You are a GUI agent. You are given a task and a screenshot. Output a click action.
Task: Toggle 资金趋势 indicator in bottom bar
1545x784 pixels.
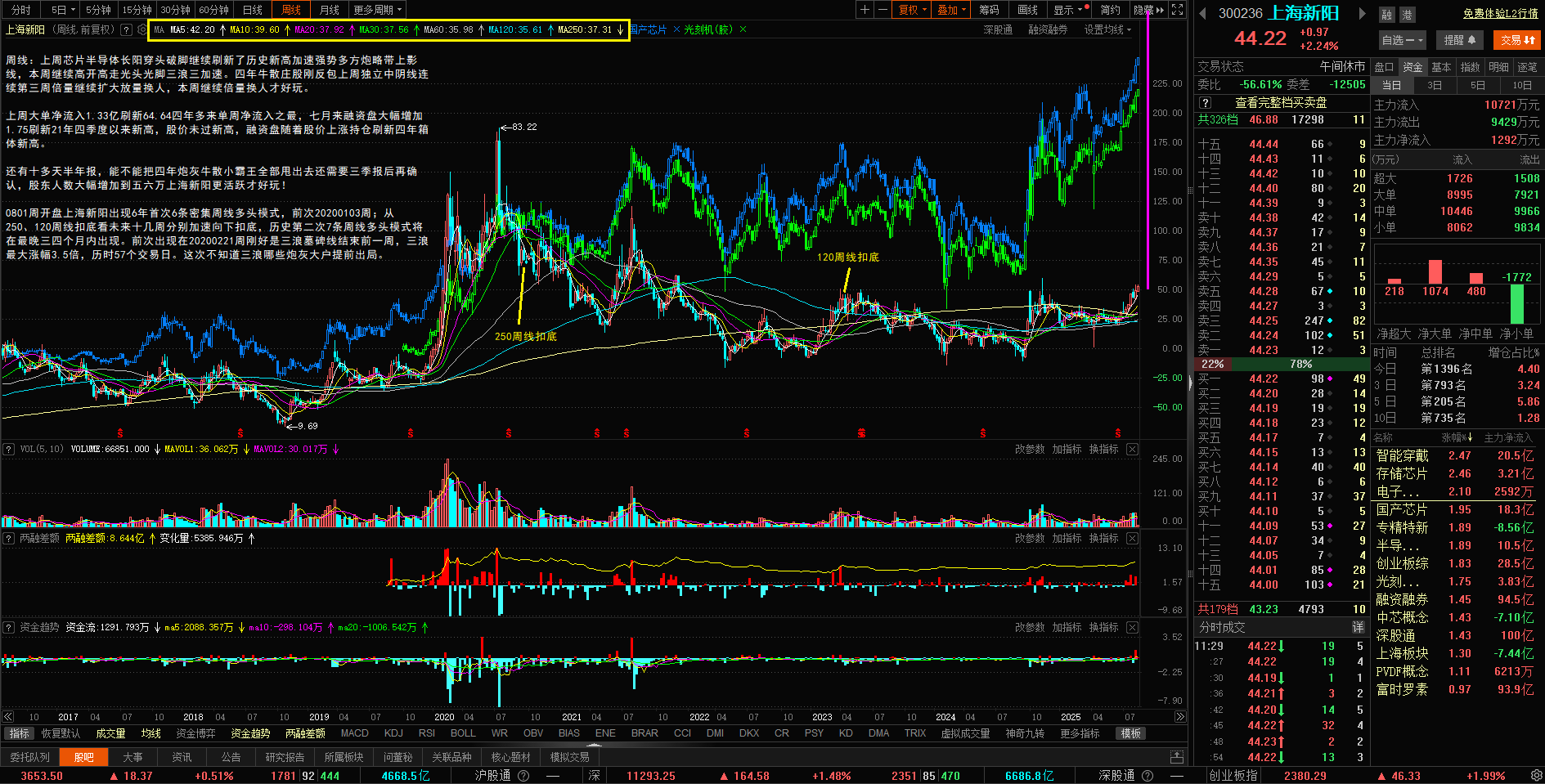coord(250,733)
